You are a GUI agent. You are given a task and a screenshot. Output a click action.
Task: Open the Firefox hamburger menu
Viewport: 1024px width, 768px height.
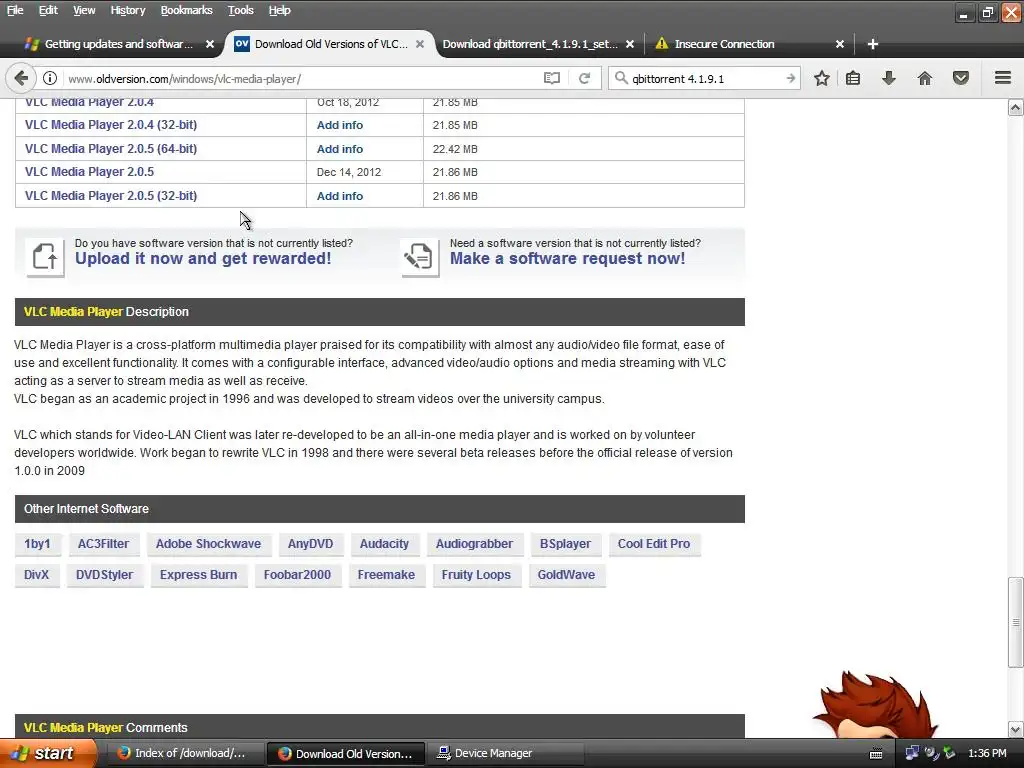[1003, 78]
